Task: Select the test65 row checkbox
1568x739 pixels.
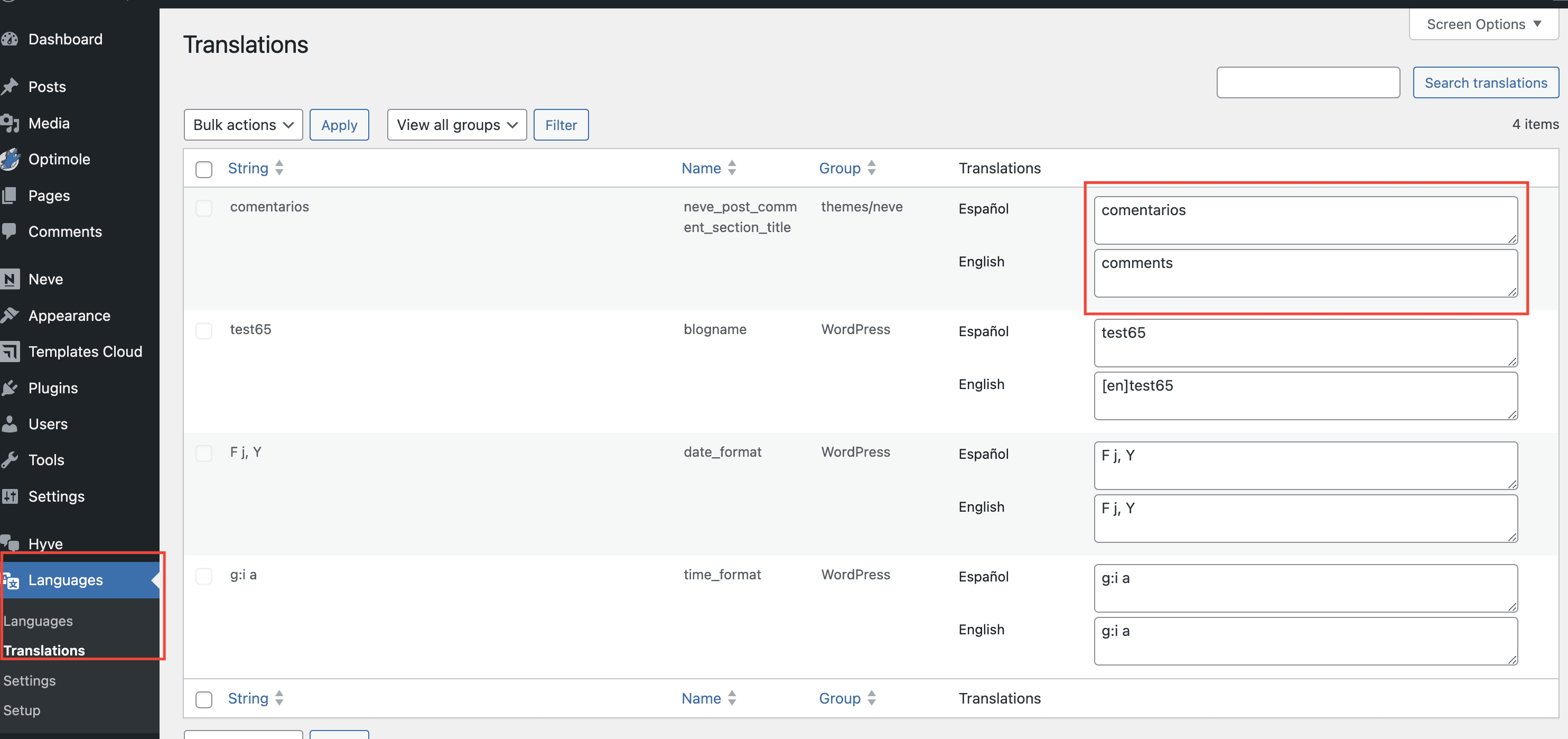Action: tap(204, 331)
